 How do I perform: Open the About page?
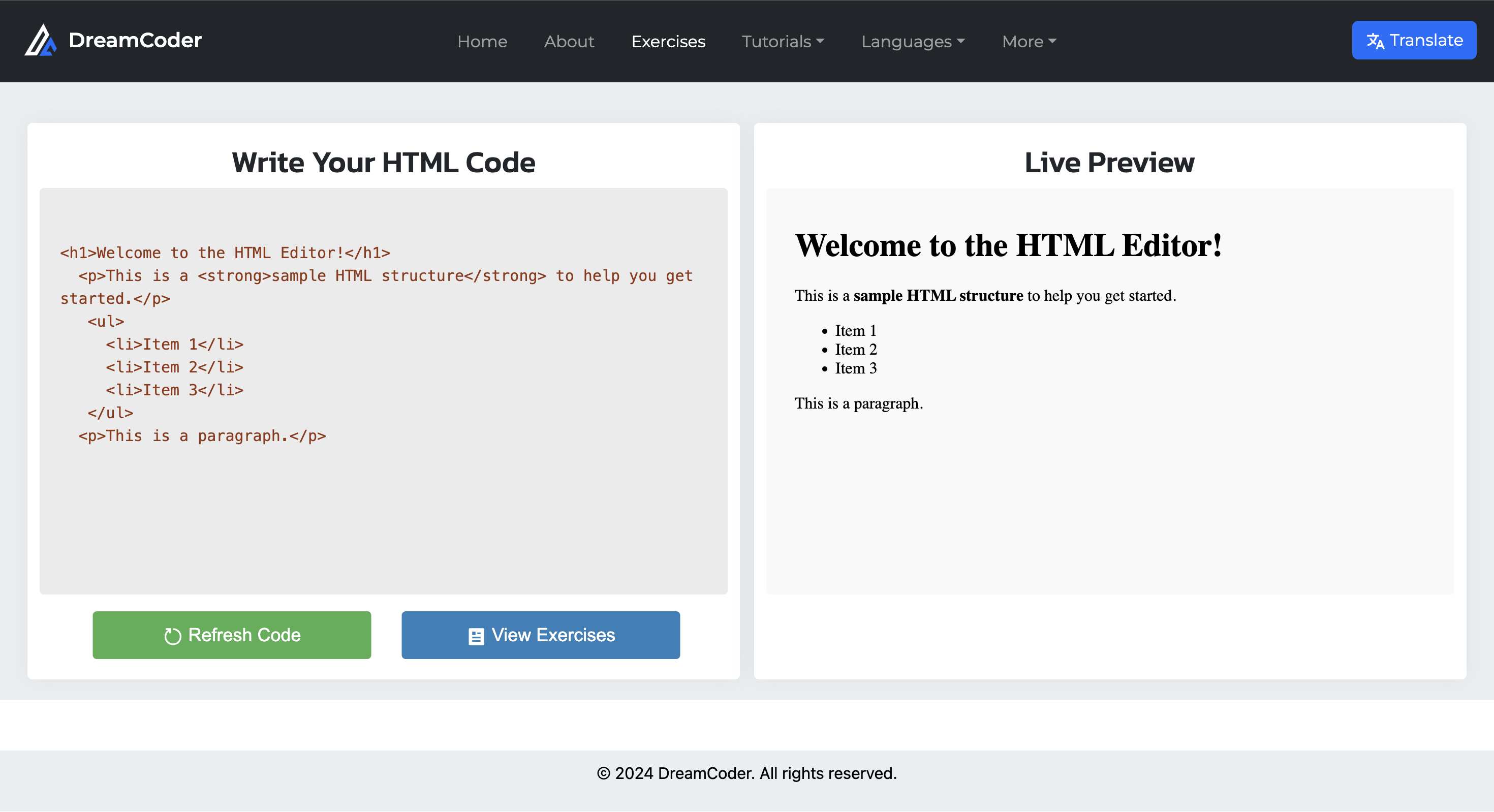569,41
